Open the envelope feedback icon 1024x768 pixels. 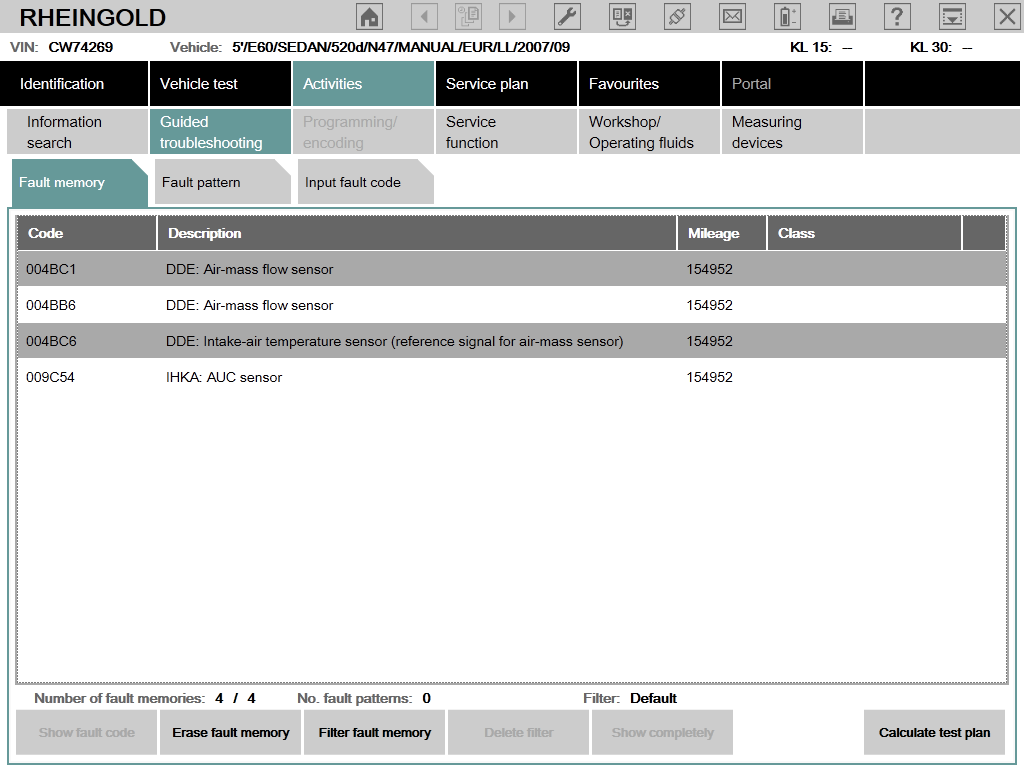(x=732, y=16)
